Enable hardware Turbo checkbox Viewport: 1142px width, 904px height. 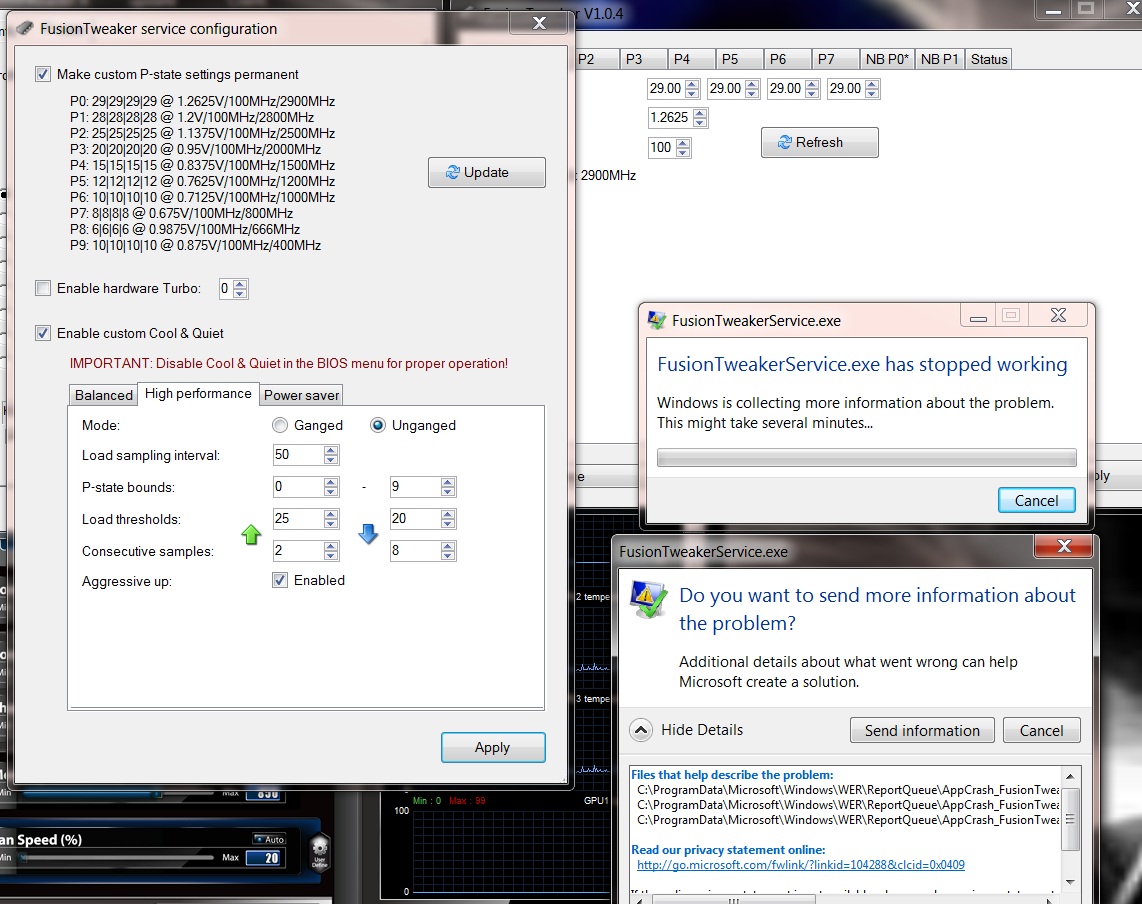[x=43, y=288]
